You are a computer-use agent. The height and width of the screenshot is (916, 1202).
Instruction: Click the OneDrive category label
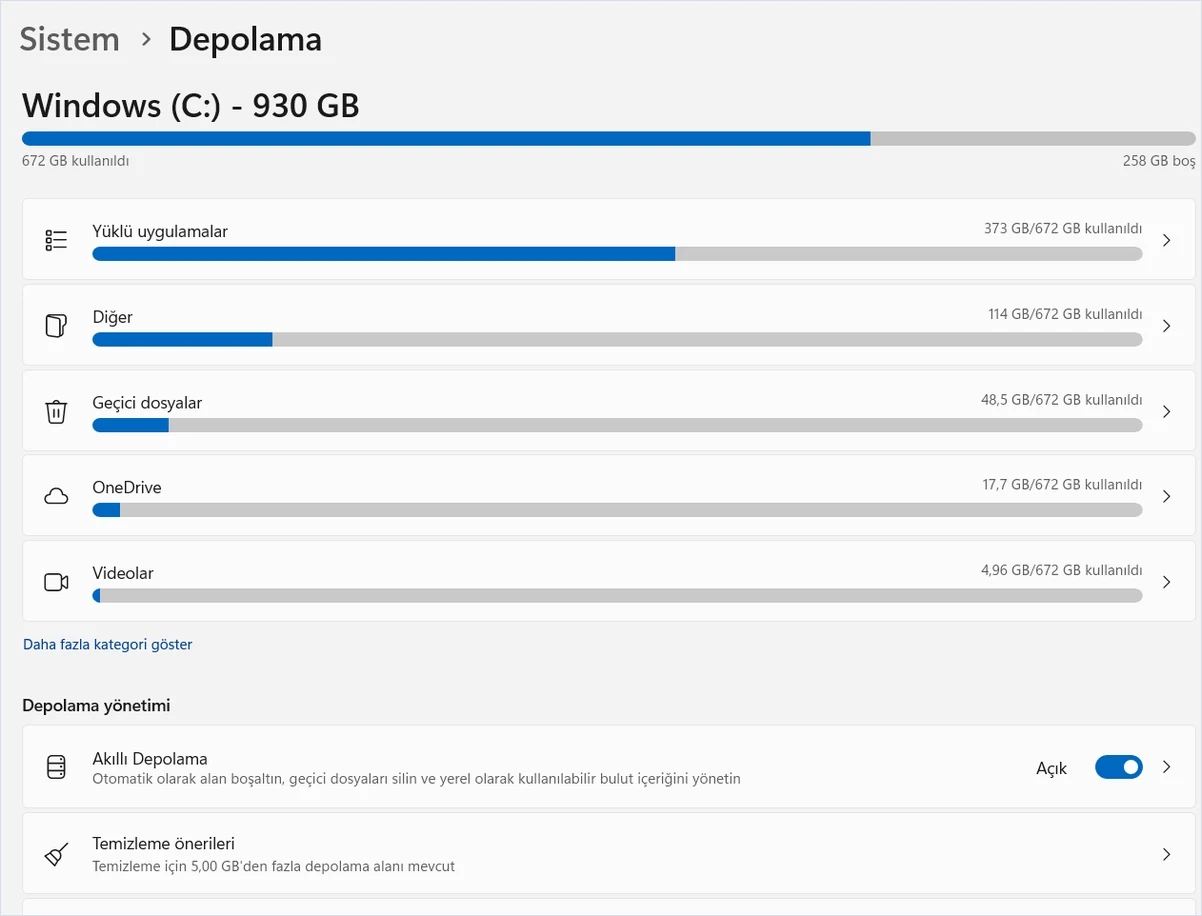(127, 488)
